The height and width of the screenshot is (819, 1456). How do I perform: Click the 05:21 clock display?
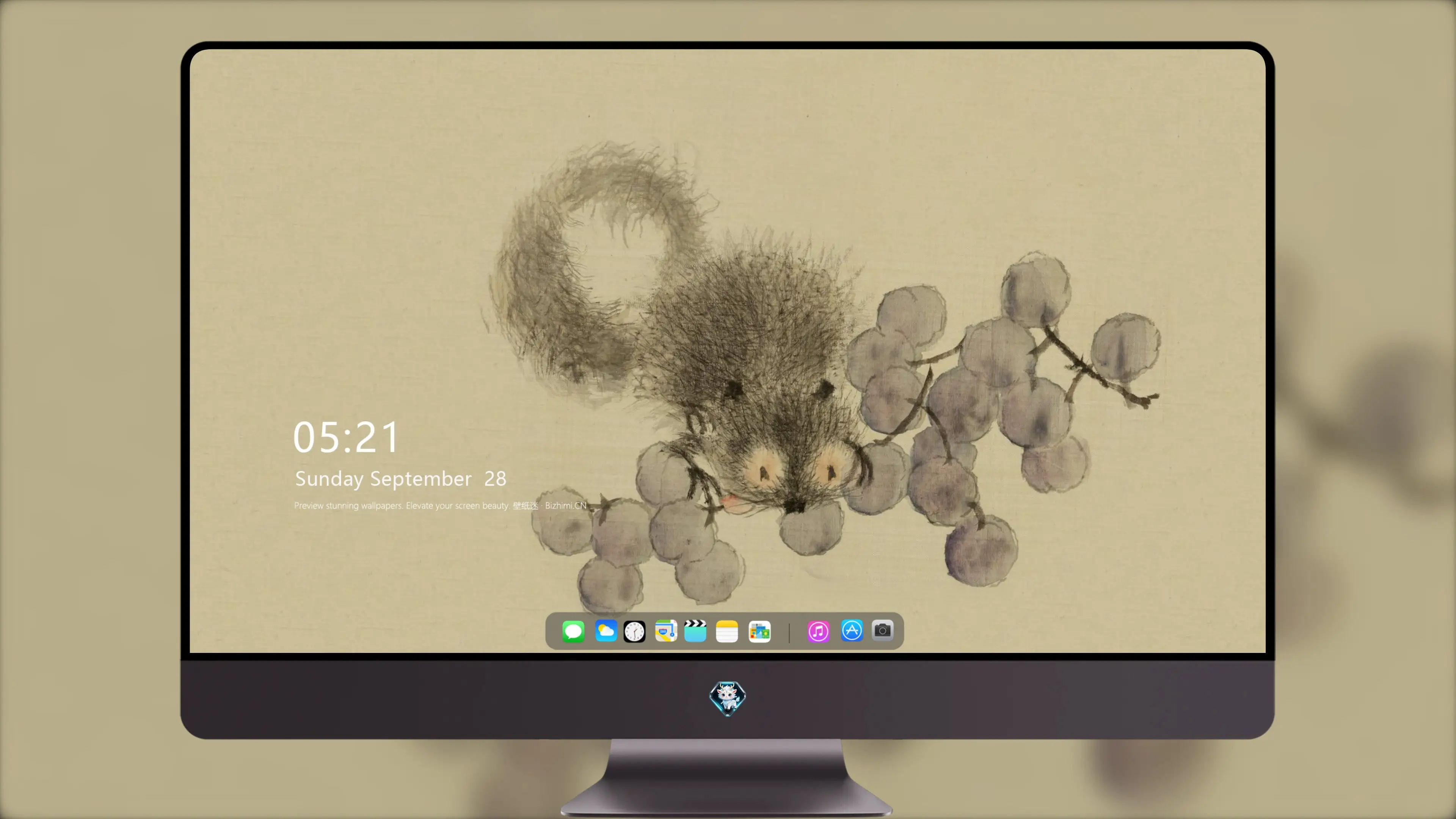(x=346, y=438)
